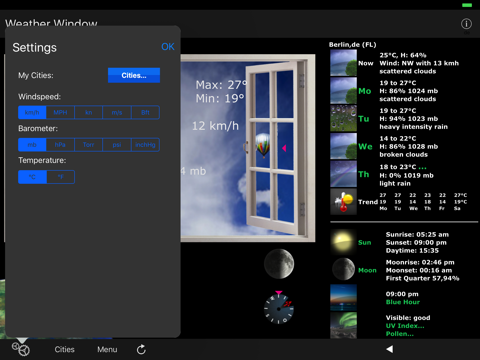Select mb barometer unit

(x=32, y=145)
